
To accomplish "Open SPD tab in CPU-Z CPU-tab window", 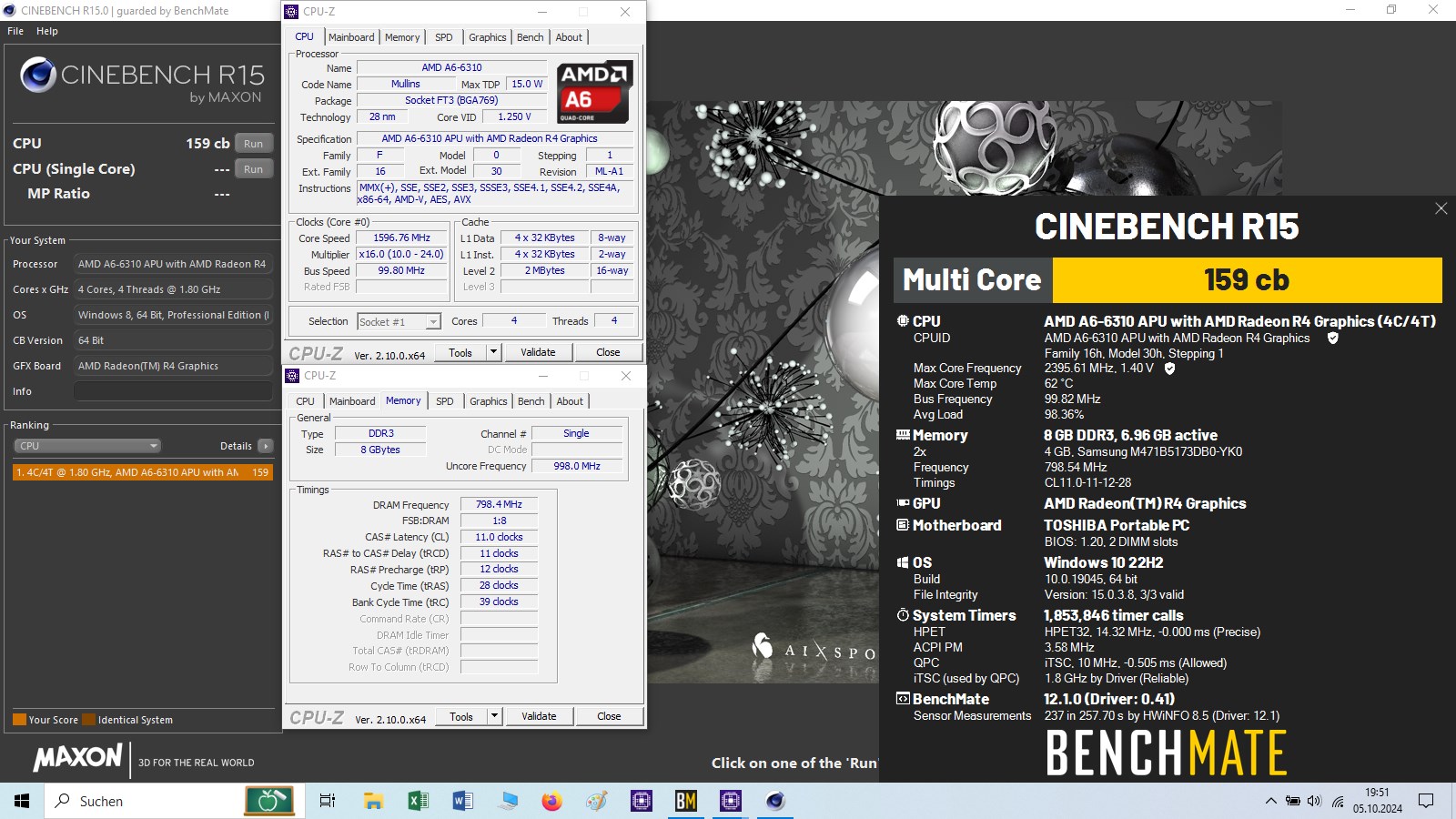I will (x=444, y=37).
